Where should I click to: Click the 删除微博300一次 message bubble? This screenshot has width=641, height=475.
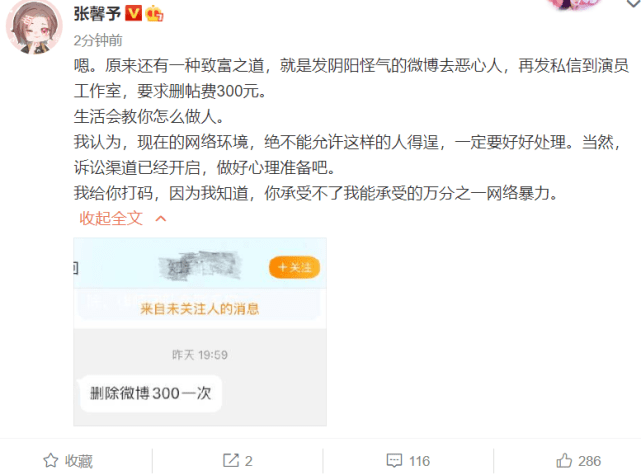(151, 393)
